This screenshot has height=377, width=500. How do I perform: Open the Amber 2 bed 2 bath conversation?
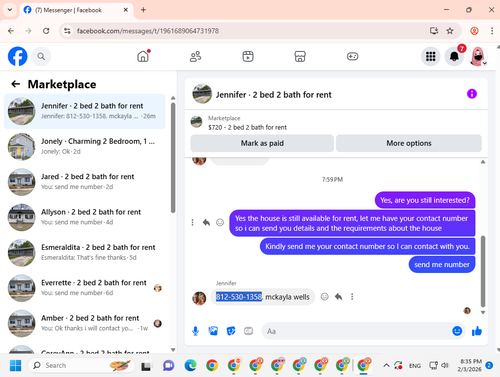tap(85, 323)
